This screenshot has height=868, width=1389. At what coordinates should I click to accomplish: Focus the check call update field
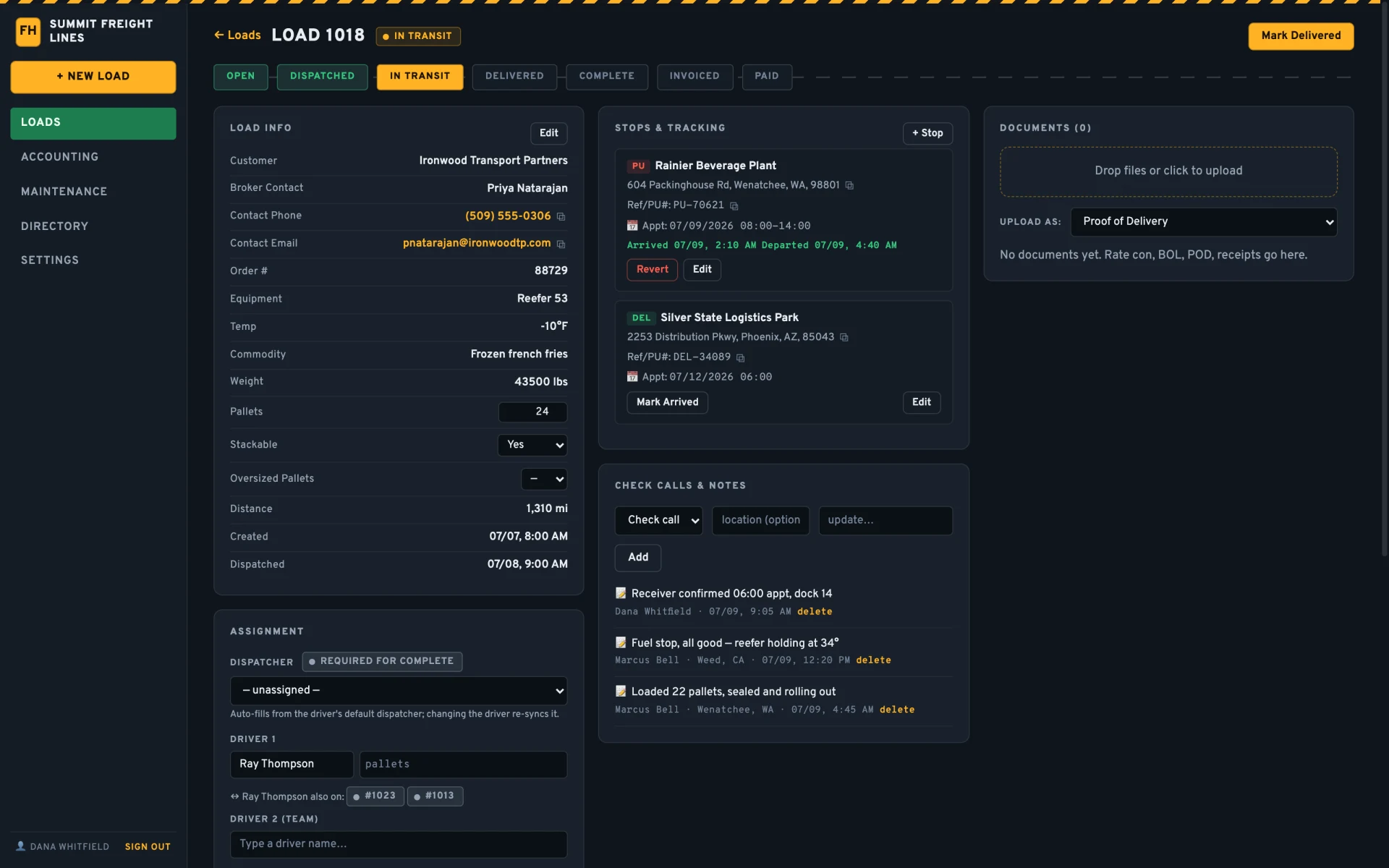(885, 520)
